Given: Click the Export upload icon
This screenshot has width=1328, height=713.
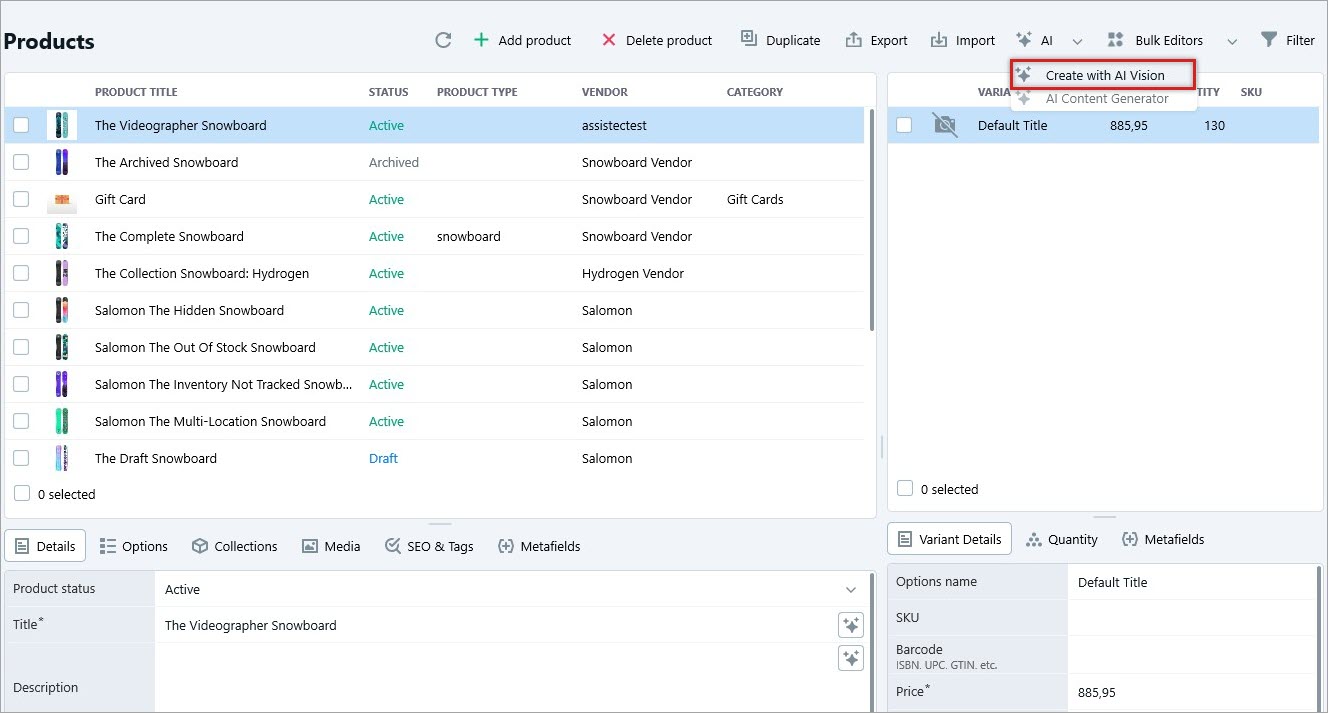Looking at the screenshot, I should coord(854,40).
